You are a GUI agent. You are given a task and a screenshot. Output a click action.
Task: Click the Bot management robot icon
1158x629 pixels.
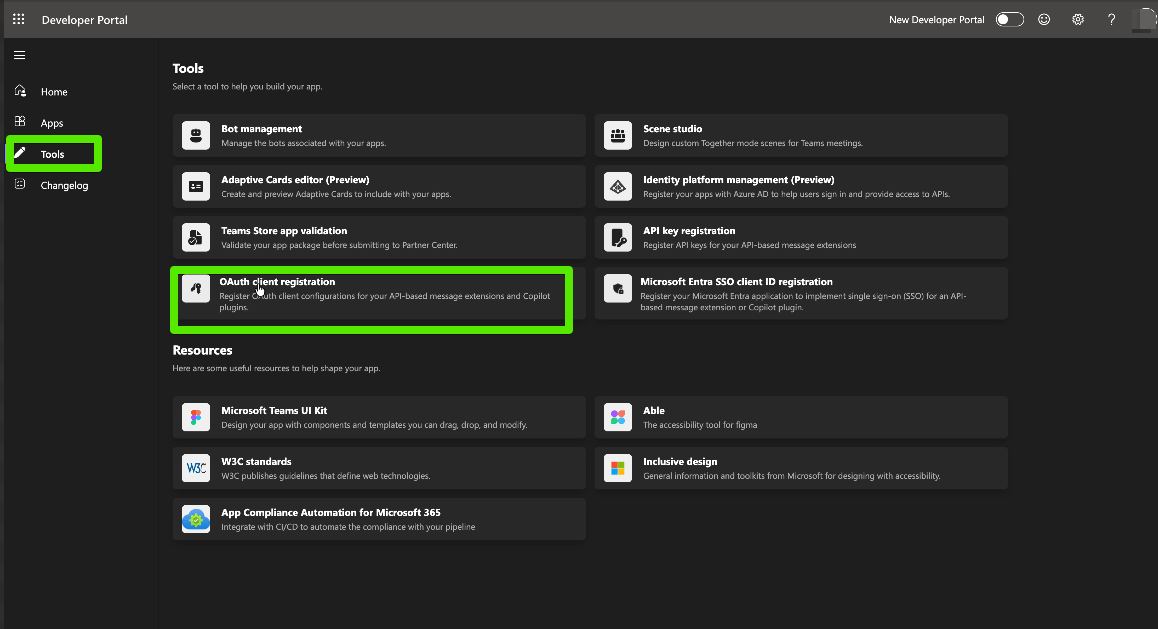point(196,135)
